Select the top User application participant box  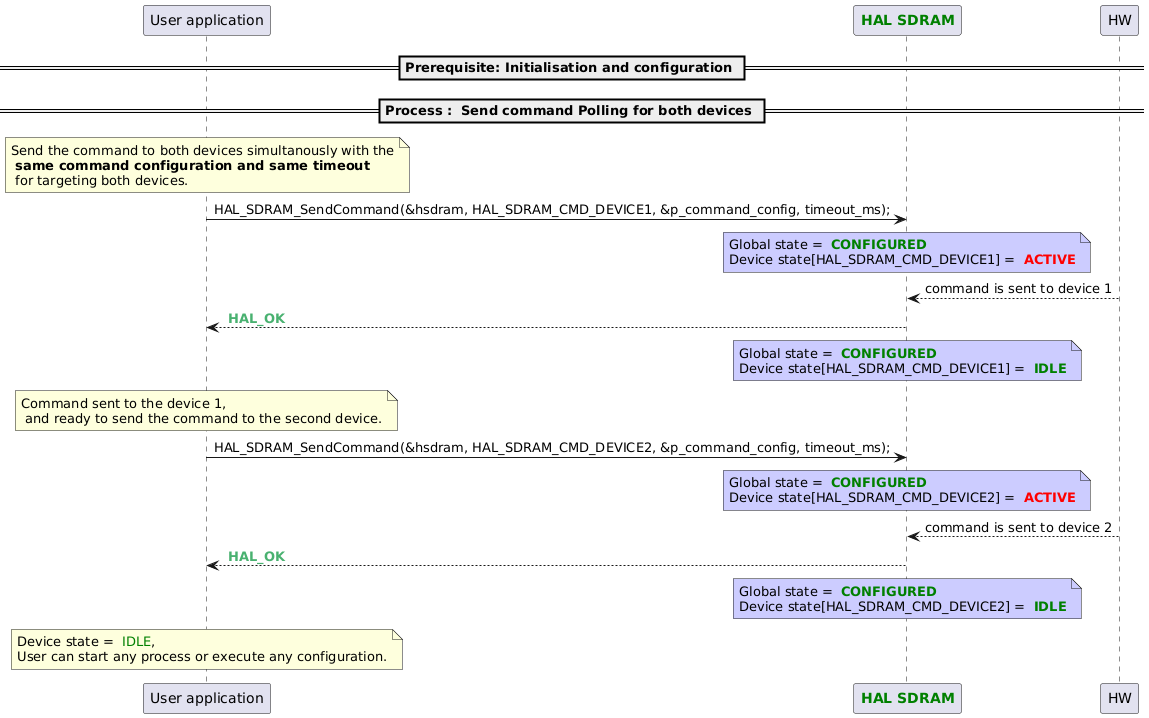[x=207, y=21]
